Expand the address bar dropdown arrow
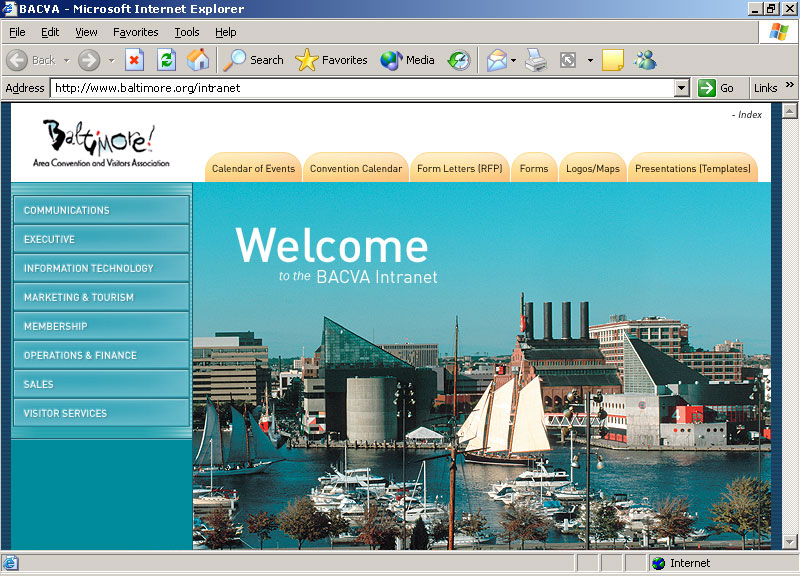Image resolution: width=800 pixels, height=576 pixels. (x=681, y=88)
